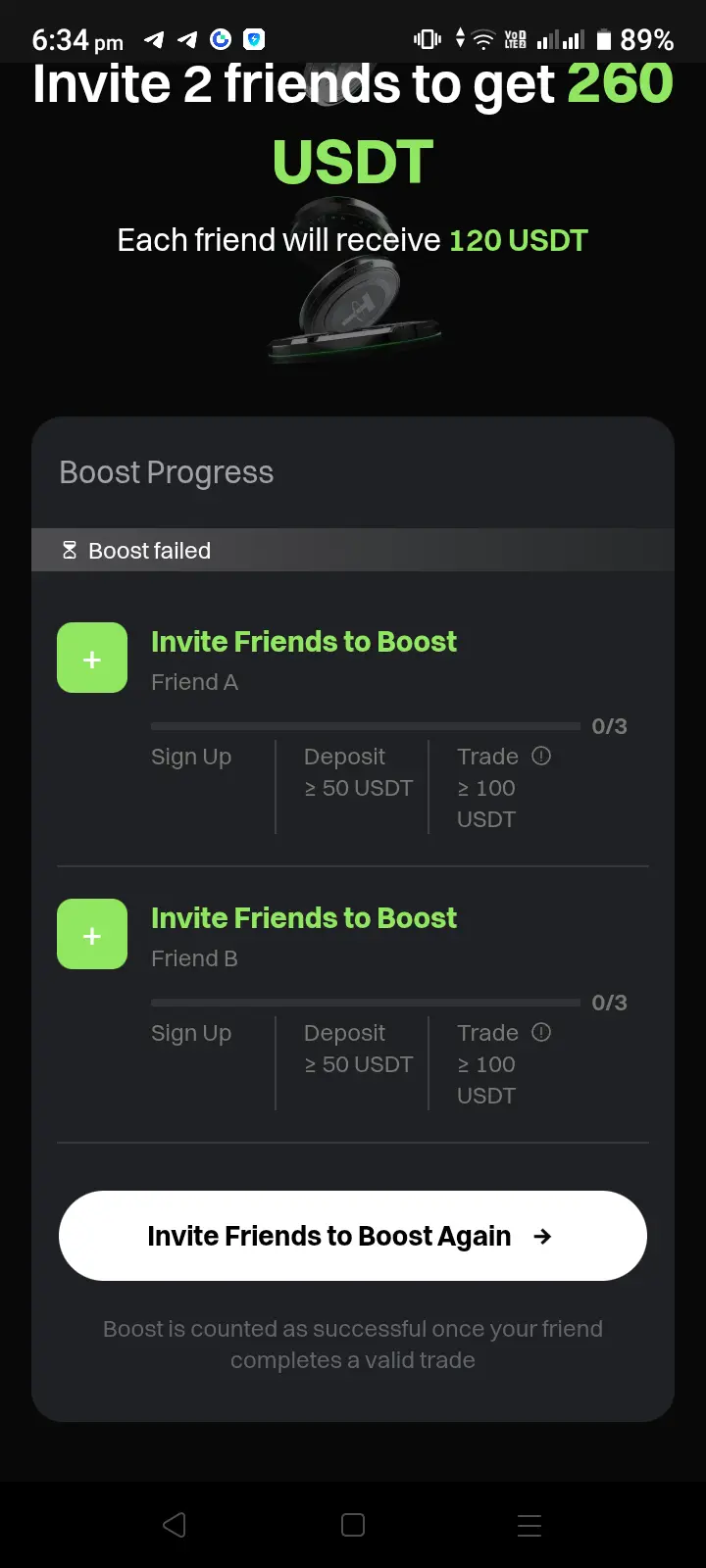Open Trade info icon for Friend A
Screen dimensions: 706x1568
(541, 756)
